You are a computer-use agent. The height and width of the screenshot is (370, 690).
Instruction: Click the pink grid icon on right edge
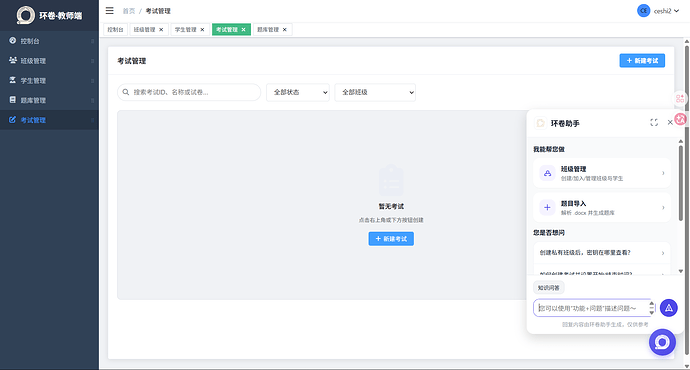(680, 98)
